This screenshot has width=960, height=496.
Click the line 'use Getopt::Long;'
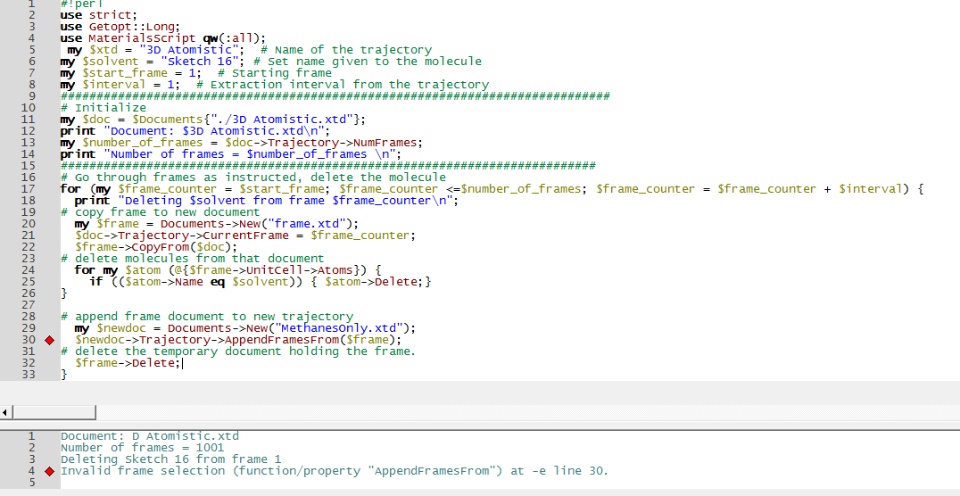pos(120,26)
